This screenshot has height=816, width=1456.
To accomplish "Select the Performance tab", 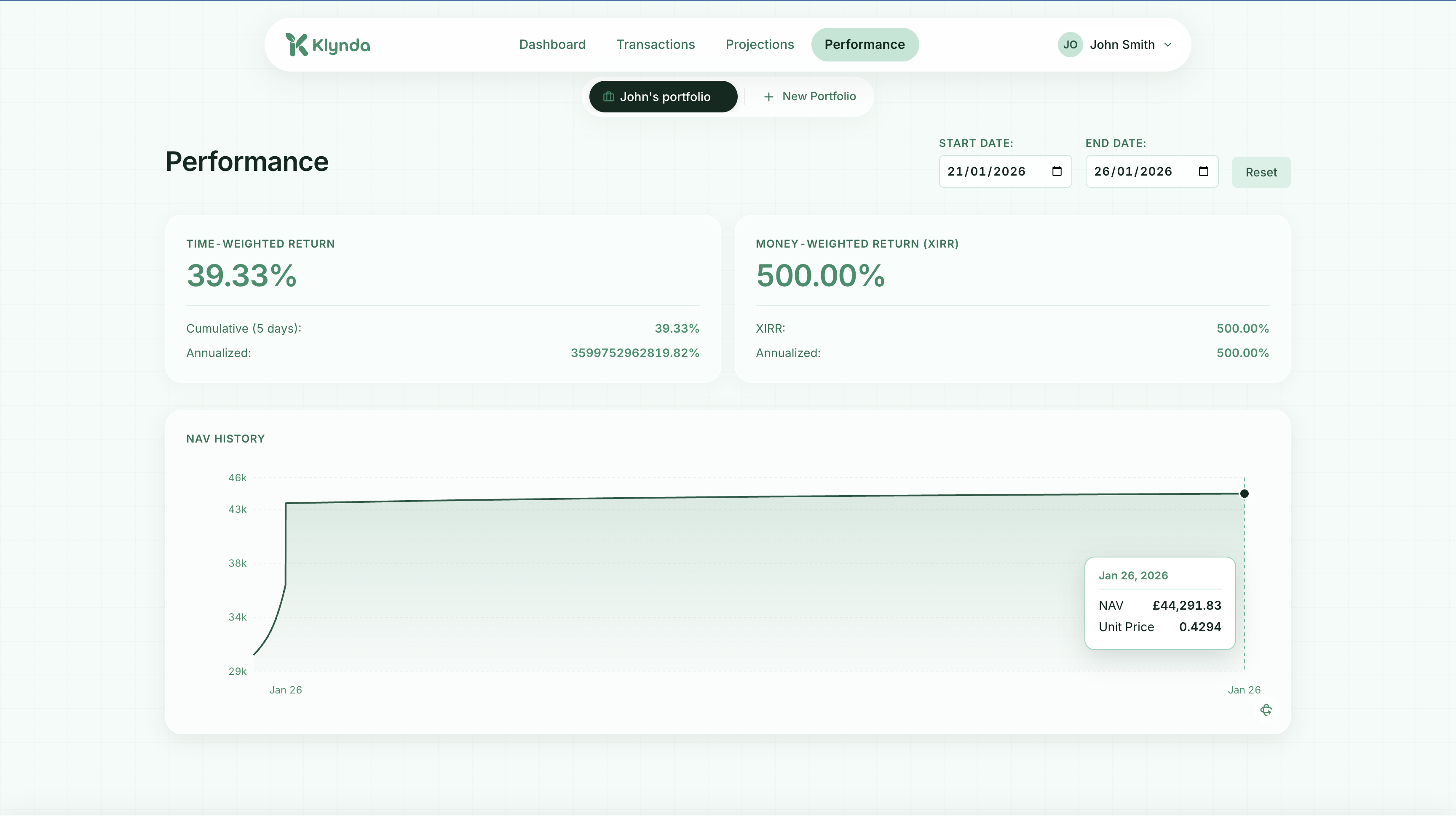I will click(x=865, y=44).
